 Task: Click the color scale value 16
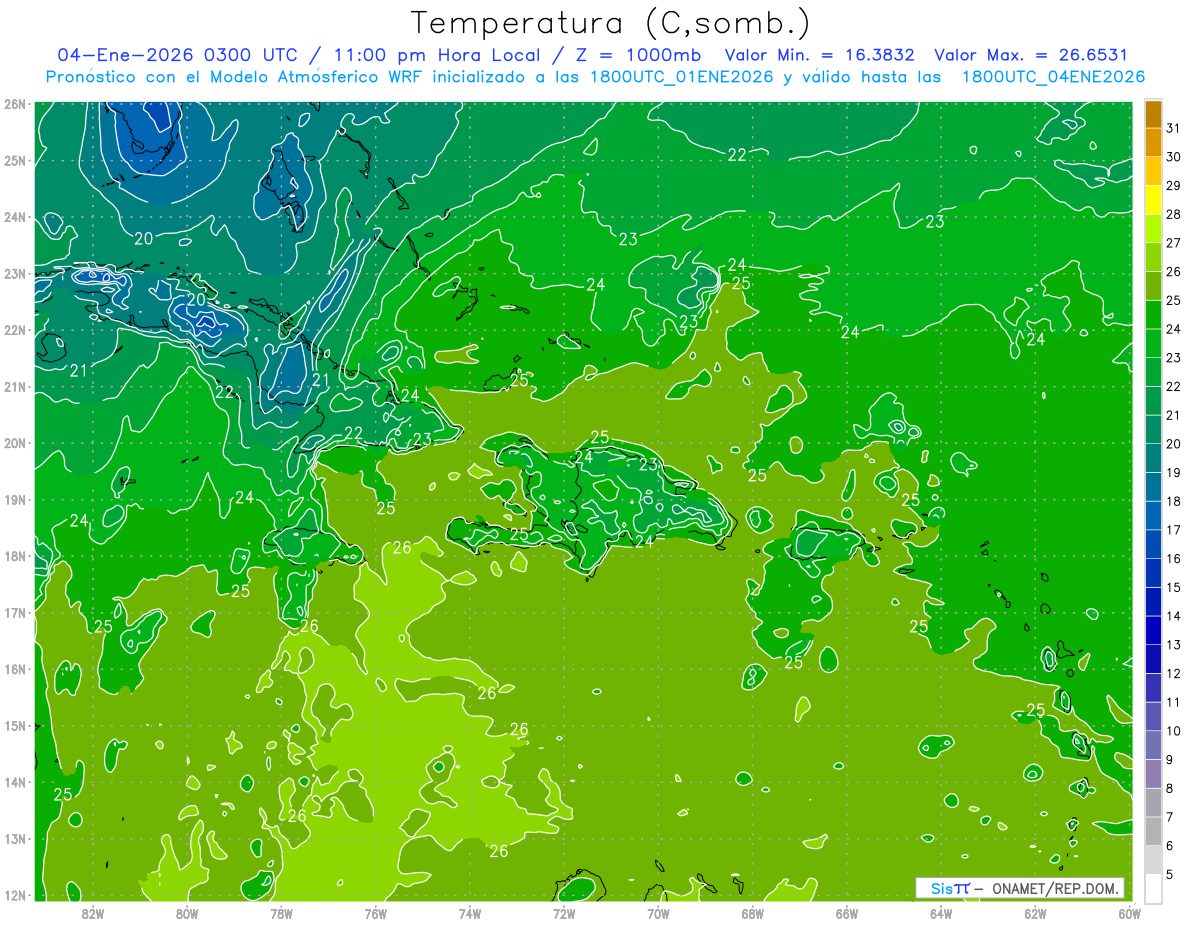(1173, 558)
